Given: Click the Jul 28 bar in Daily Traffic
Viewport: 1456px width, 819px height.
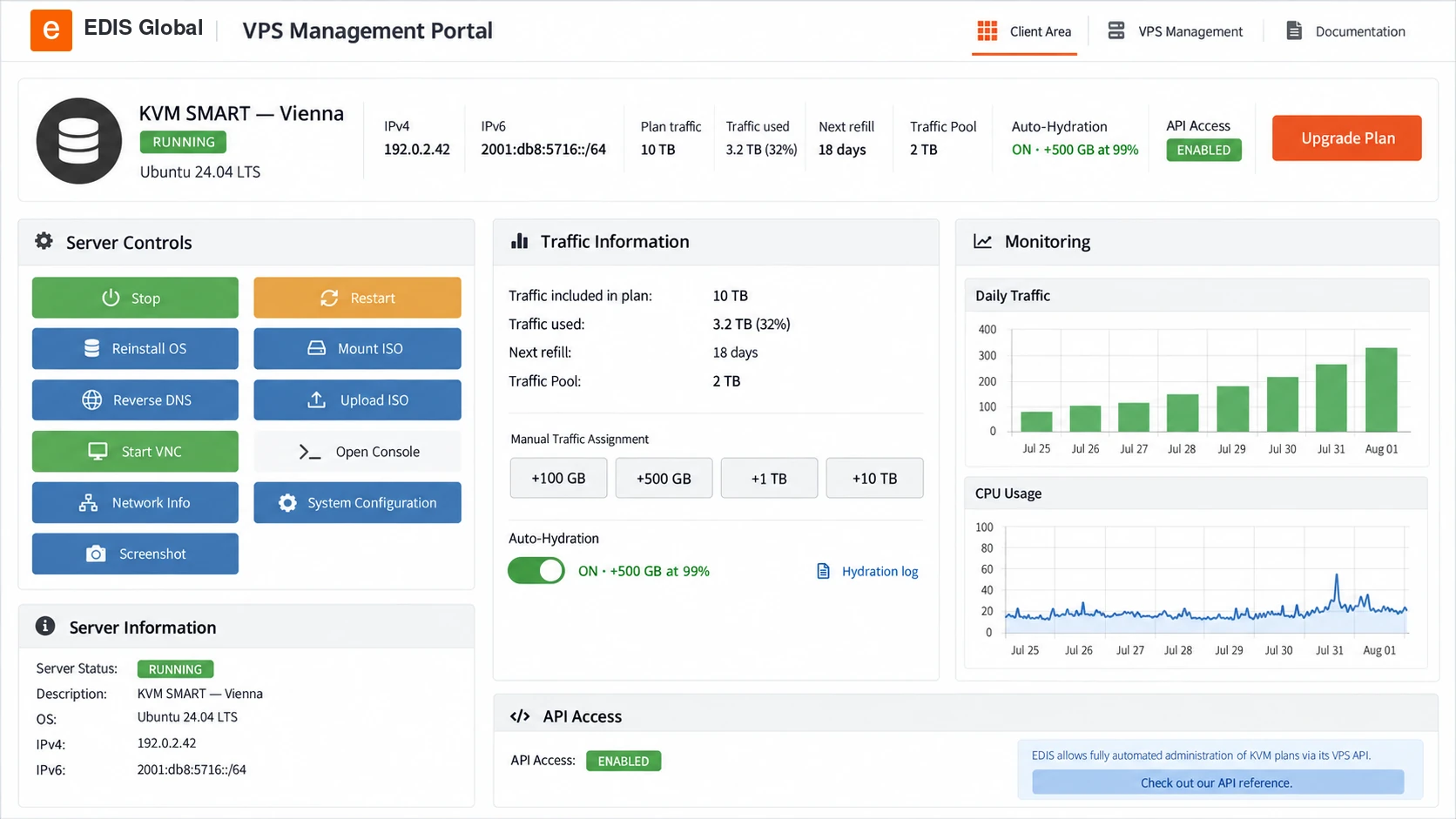Looking at the screenshot, I should pos(1183,413).
